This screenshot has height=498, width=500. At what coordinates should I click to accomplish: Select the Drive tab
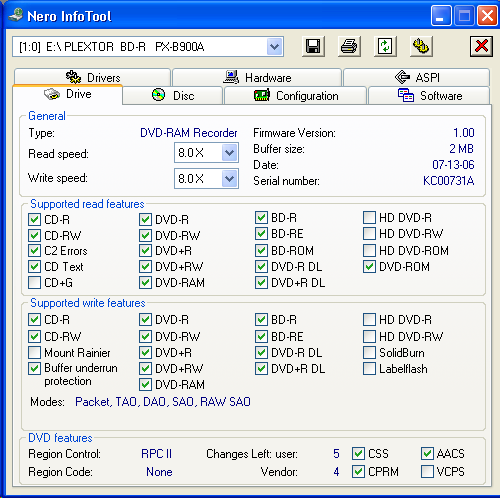click(68, 94)
